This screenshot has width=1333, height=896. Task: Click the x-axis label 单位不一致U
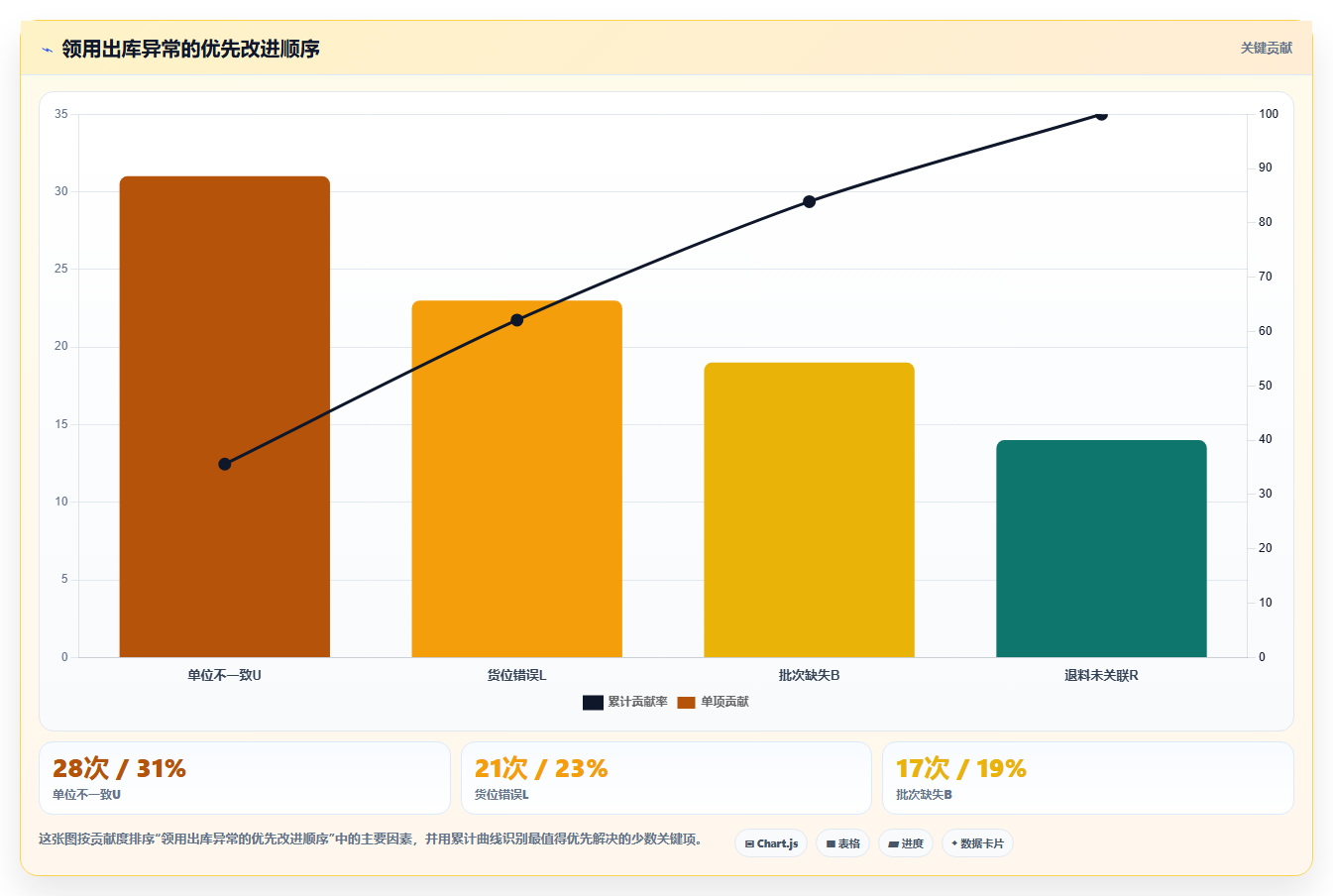tap(225, 675)
